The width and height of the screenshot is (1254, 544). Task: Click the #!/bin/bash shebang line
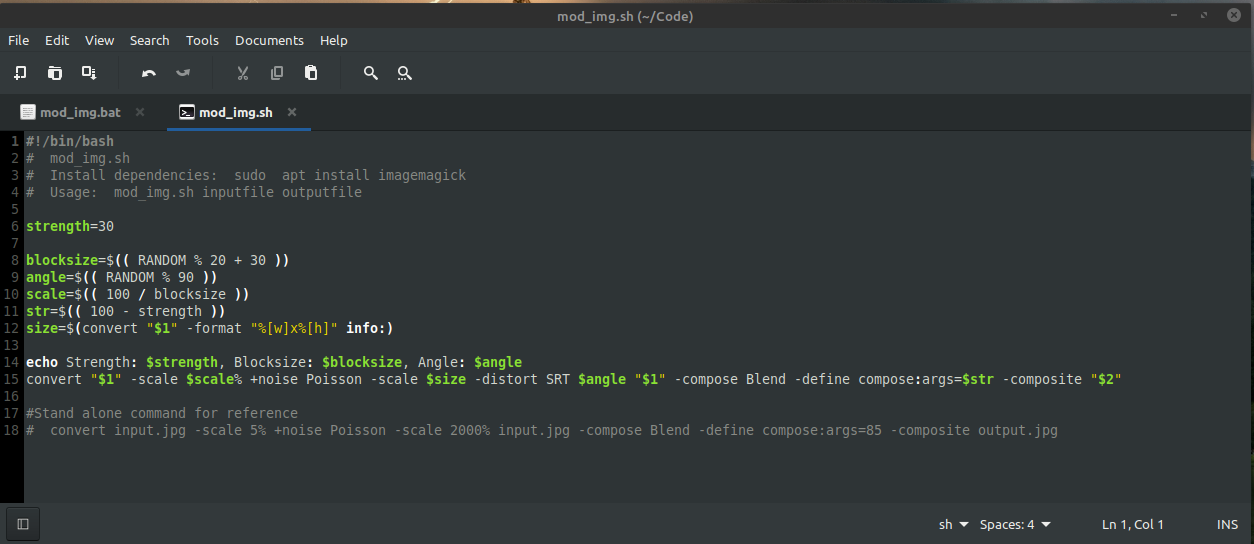click(70, 141)
